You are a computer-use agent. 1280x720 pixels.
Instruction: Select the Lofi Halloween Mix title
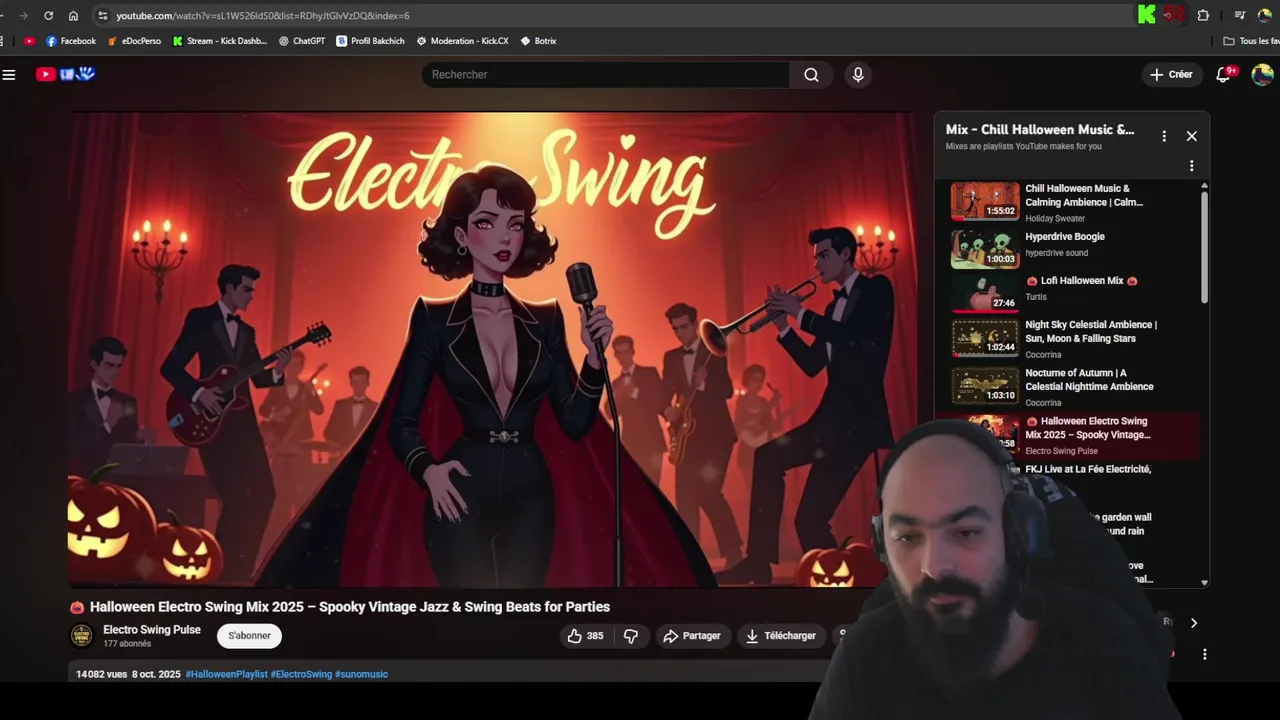point(1082,281)
